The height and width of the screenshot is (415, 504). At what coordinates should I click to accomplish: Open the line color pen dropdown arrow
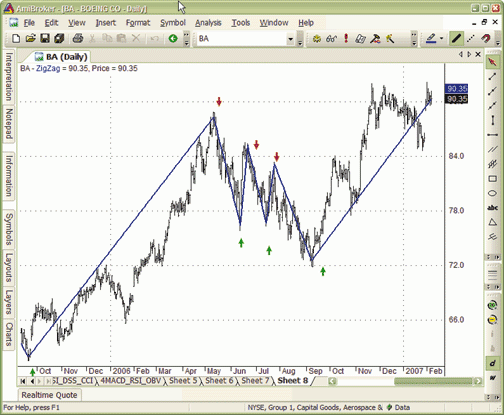(442, 39)
